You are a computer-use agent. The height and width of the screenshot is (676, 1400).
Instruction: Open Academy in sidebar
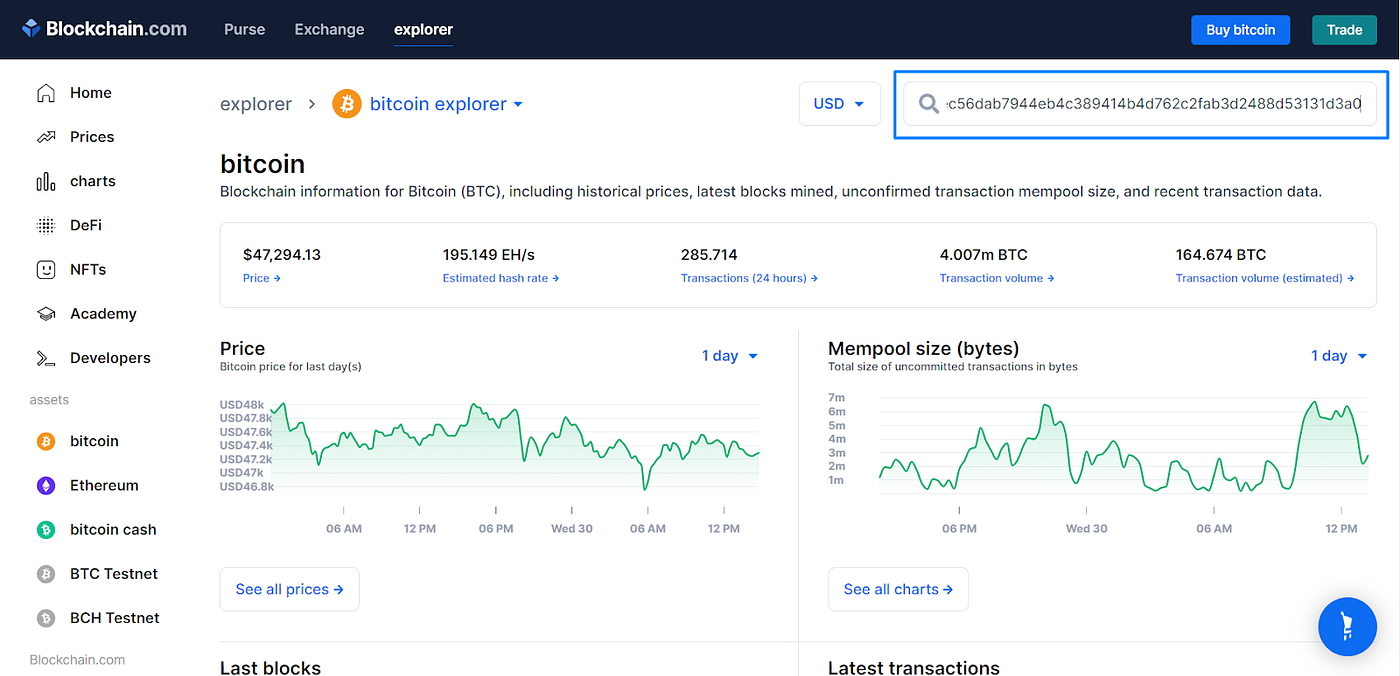[103, 314]
